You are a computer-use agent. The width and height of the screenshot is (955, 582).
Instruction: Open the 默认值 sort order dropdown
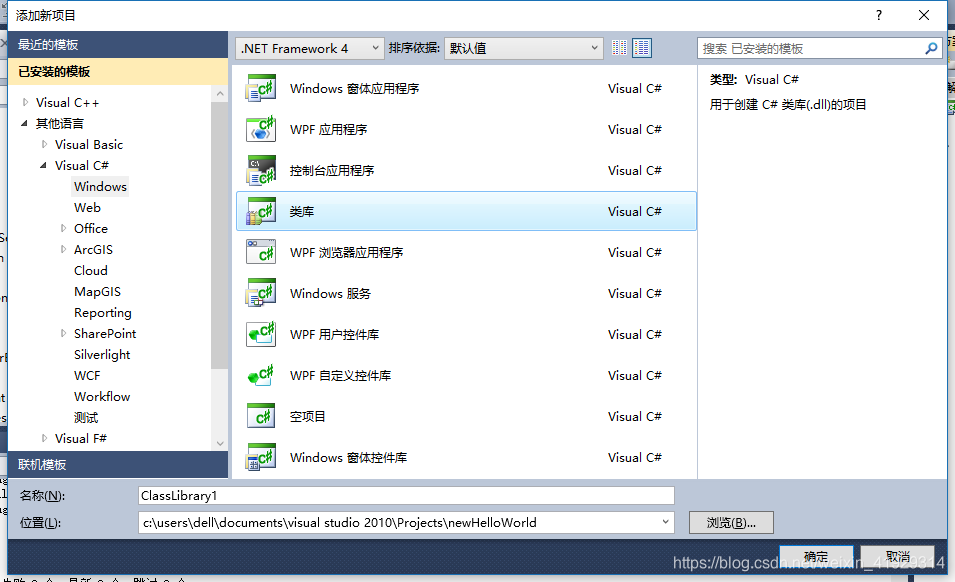(524, 48)
